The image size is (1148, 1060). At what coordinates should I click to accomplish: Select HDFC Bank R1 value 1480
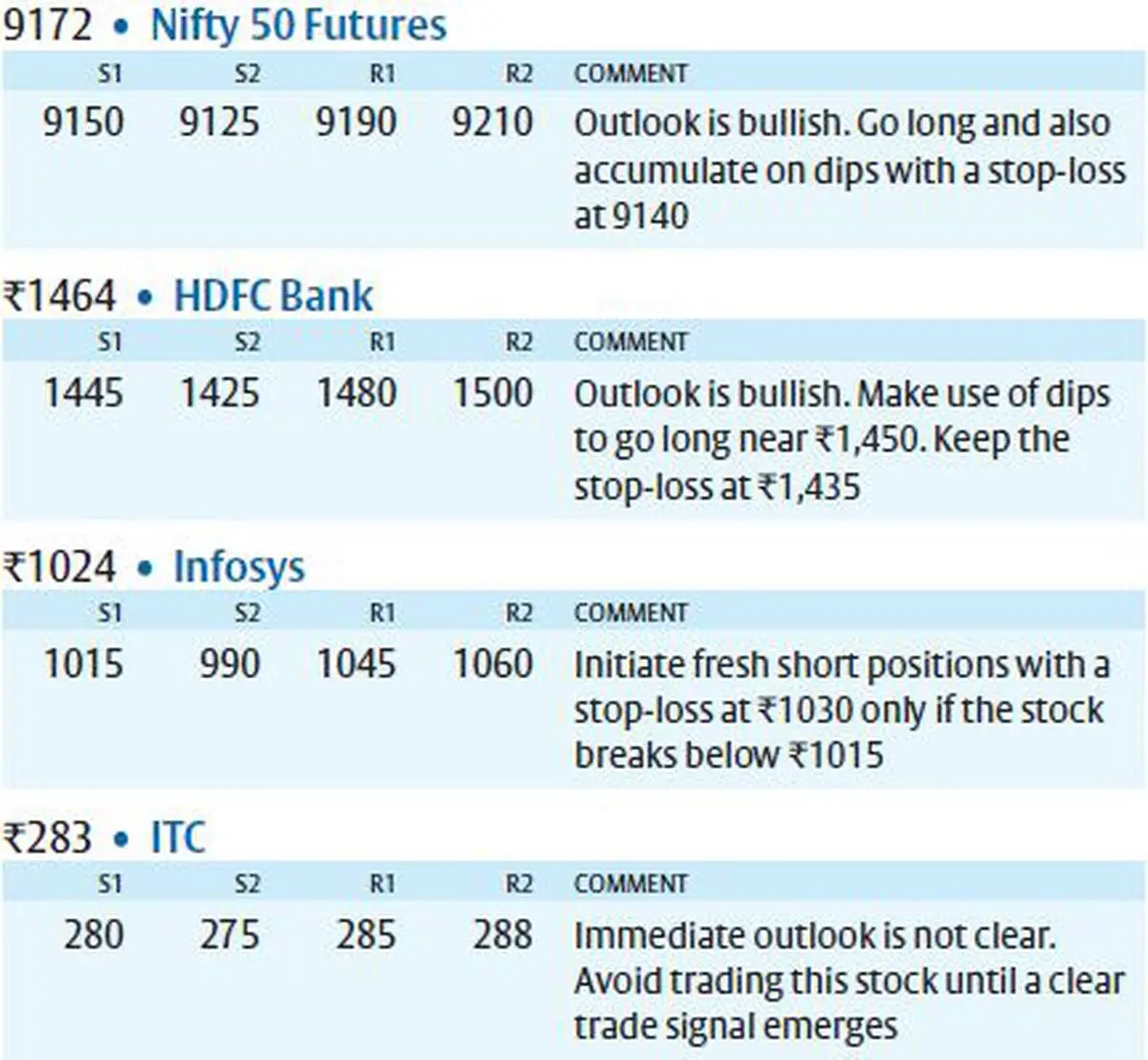coord(357,393)
